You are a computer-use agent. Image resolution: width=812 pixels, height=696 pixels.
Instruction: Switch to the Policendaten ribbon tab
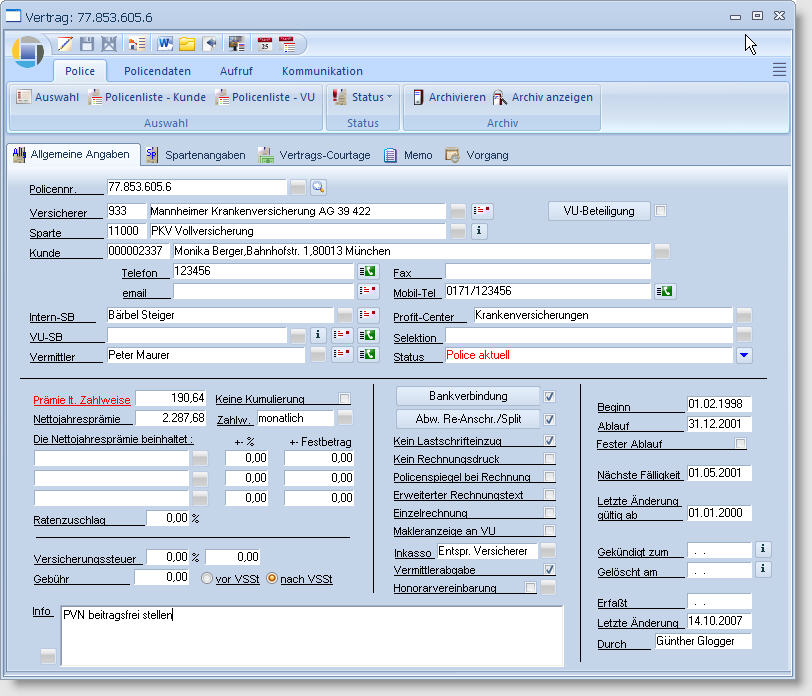[157, 71]
